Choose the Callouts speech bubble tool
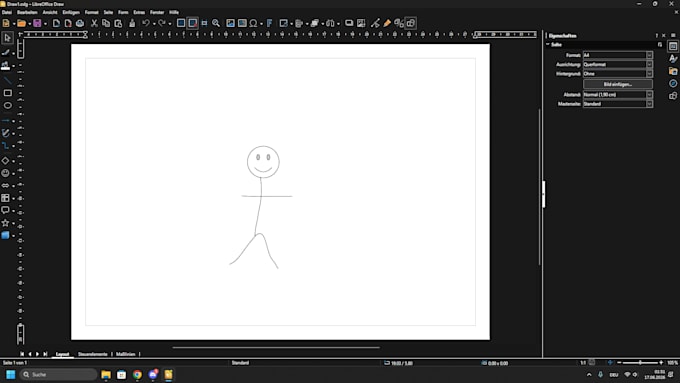 [6, 210]
